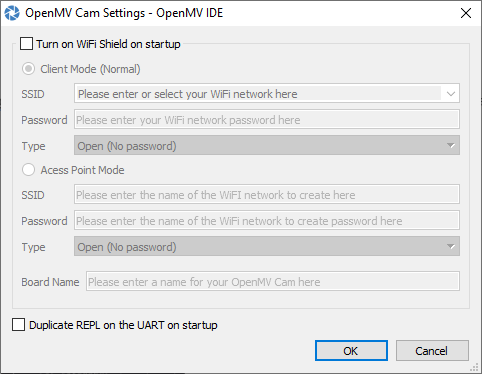This screenshot has width=482, height=374.
Task: Expand the SSID WiFi network list chevron
Action: pos(451,94)
